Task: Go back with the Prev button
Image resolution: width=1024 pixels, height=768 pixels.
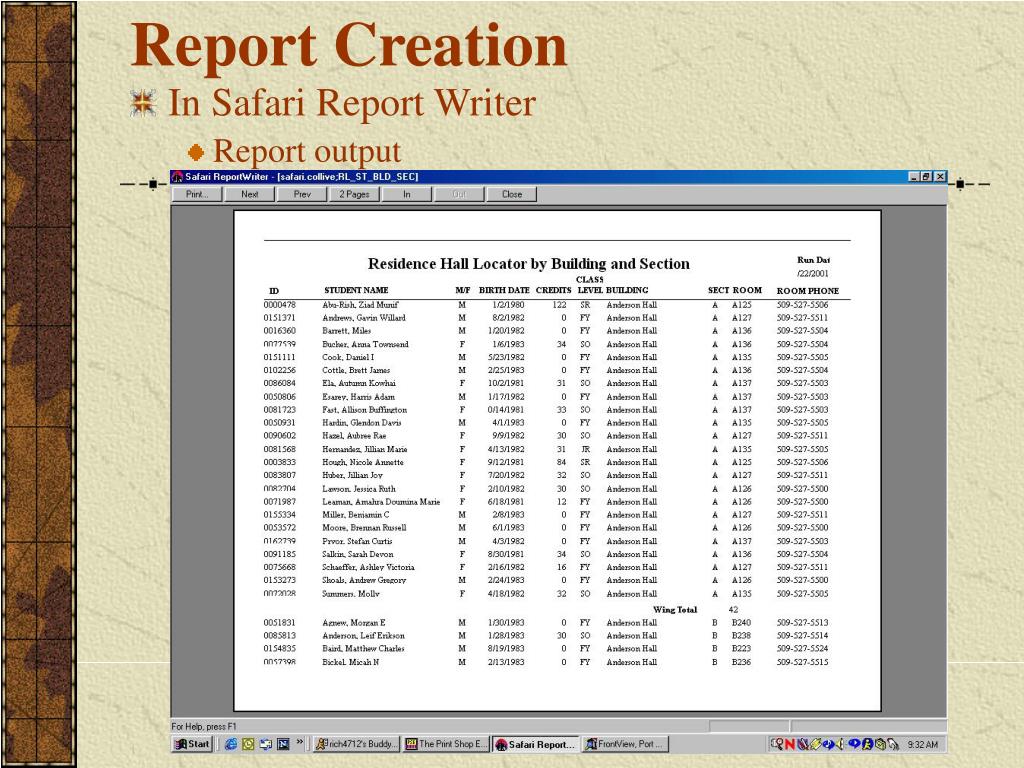Action: coord(302,194)
